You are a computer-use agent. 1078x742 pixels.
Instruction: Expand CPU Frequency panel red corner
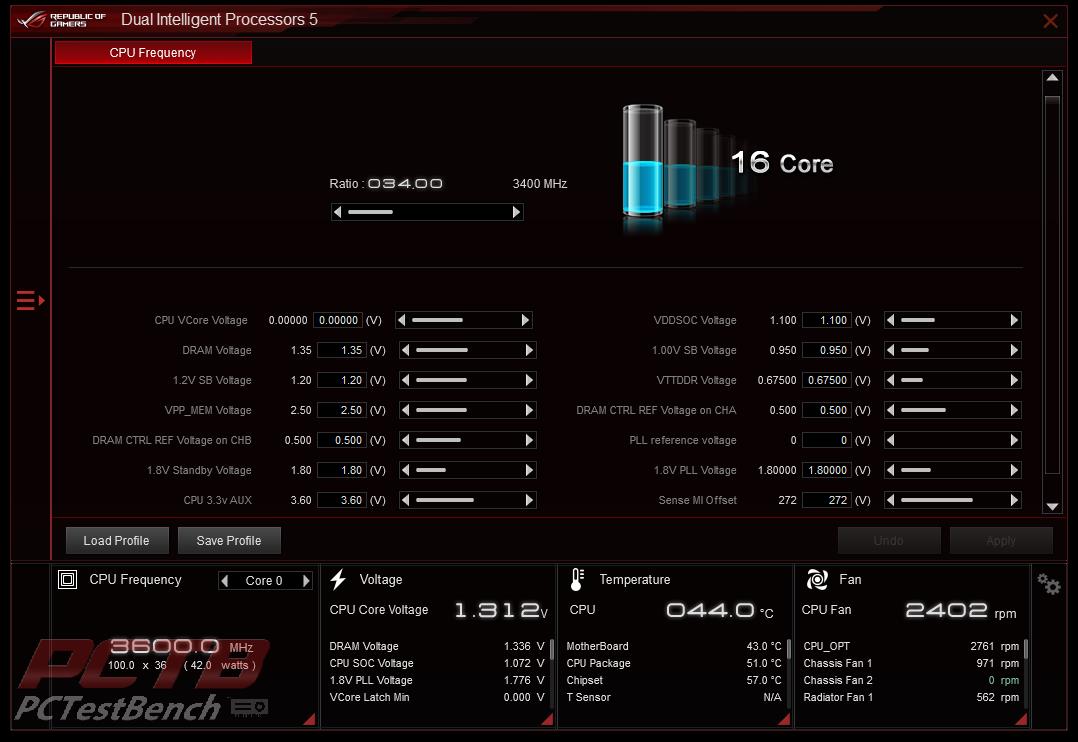pyautogui.click(x=309, y=719)
